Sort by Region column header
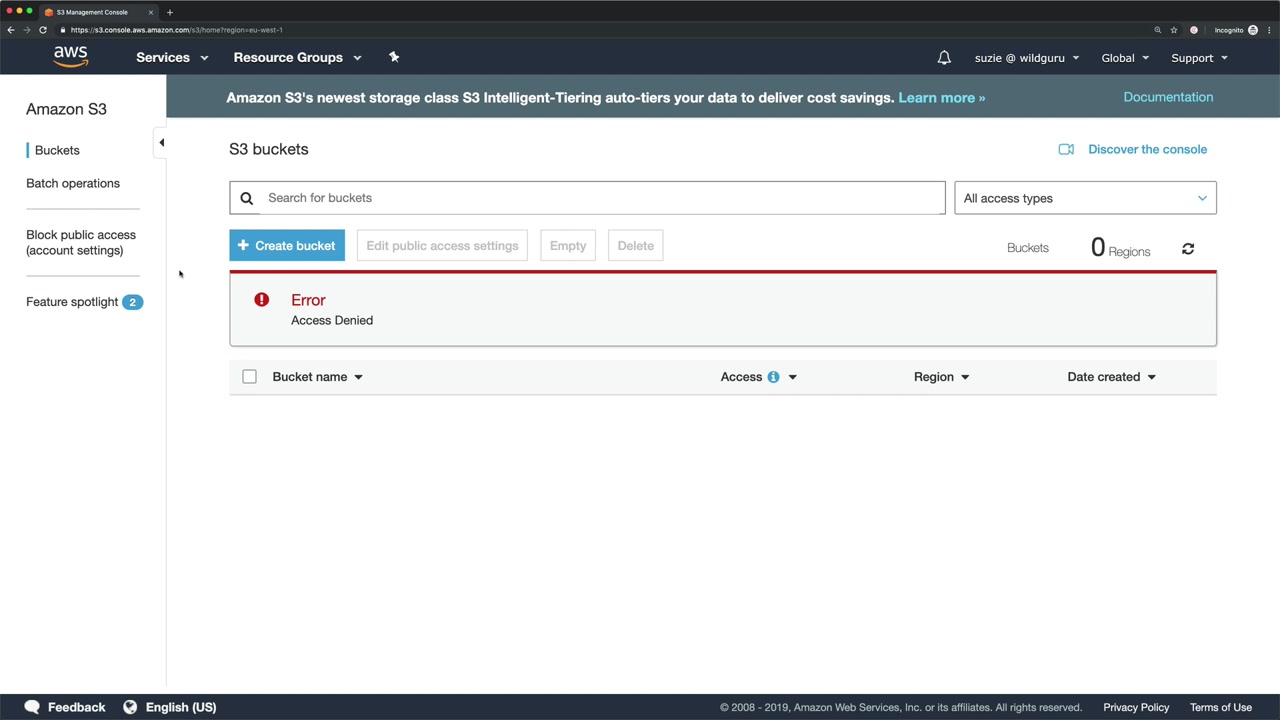 941,377
